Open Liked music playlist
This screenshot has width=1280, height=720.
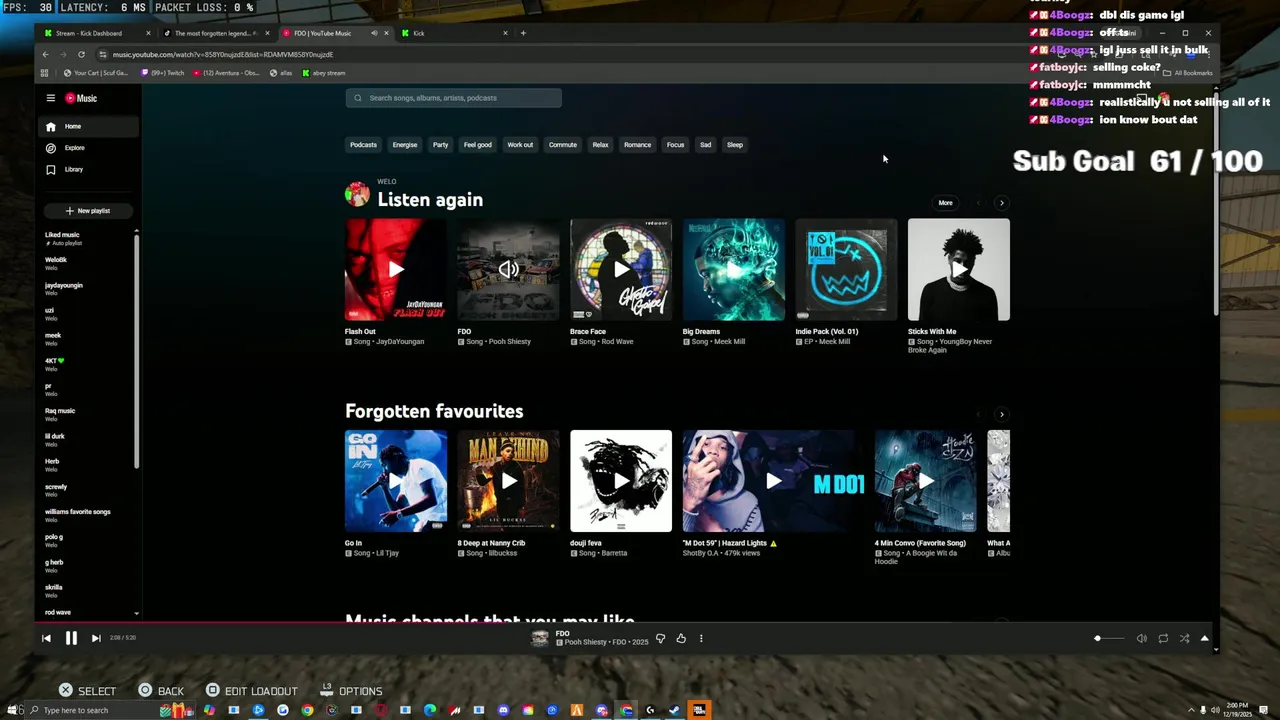tap(88, 239)
